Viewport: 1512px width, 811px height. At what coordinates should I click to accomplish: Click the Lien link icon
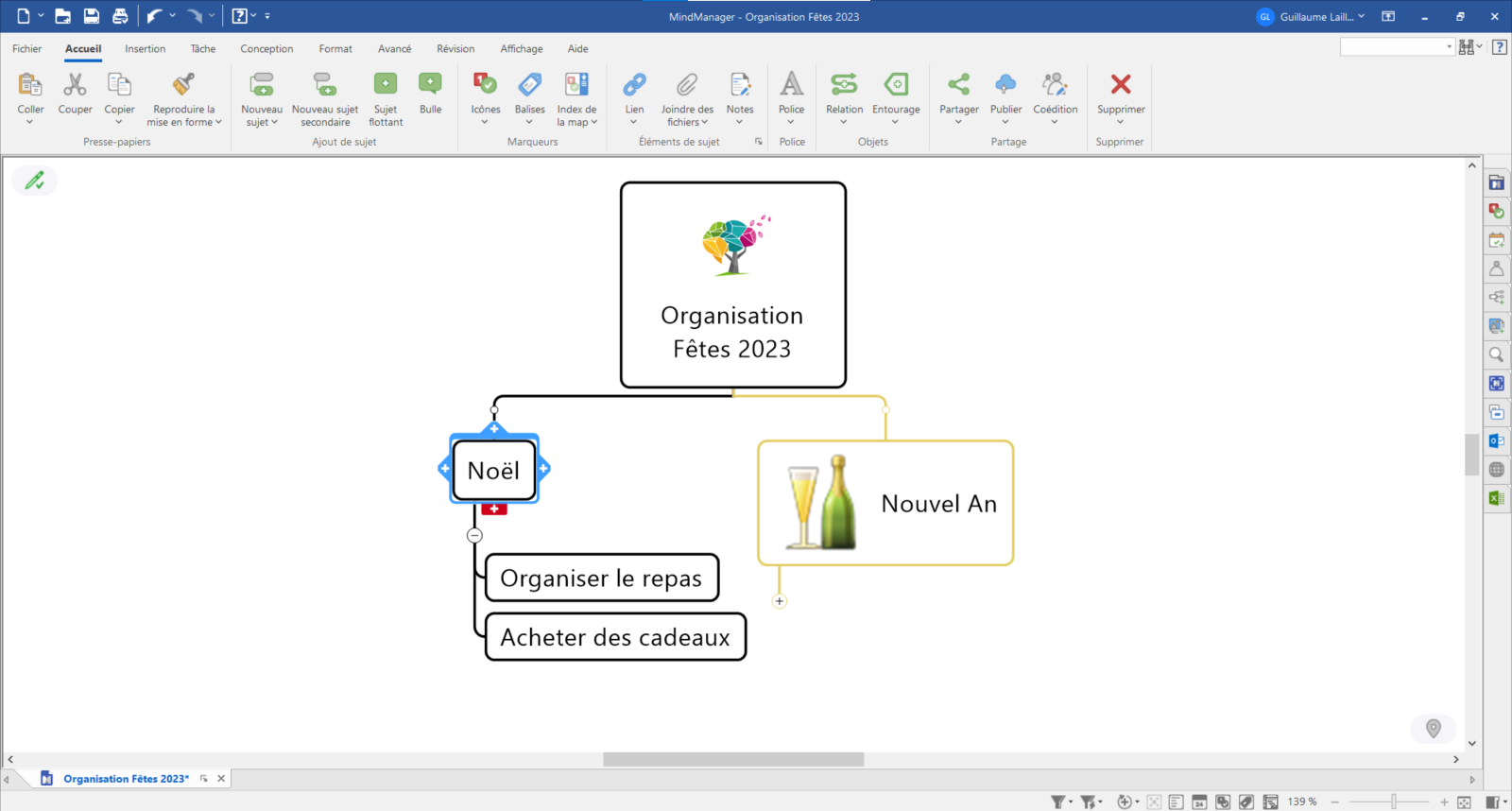pyautogui.click(x=634, y=85)
